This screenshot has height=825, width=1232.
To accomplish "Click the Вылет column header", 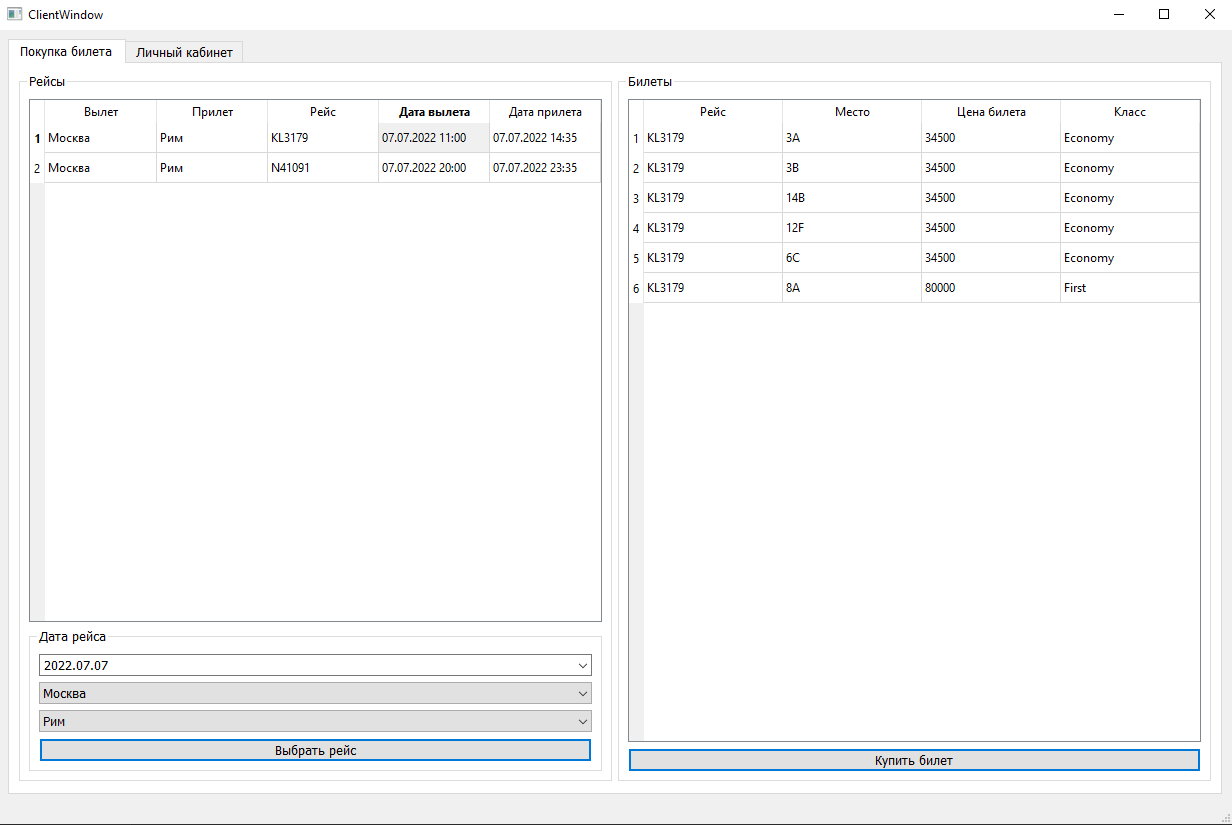I will 100,112.
